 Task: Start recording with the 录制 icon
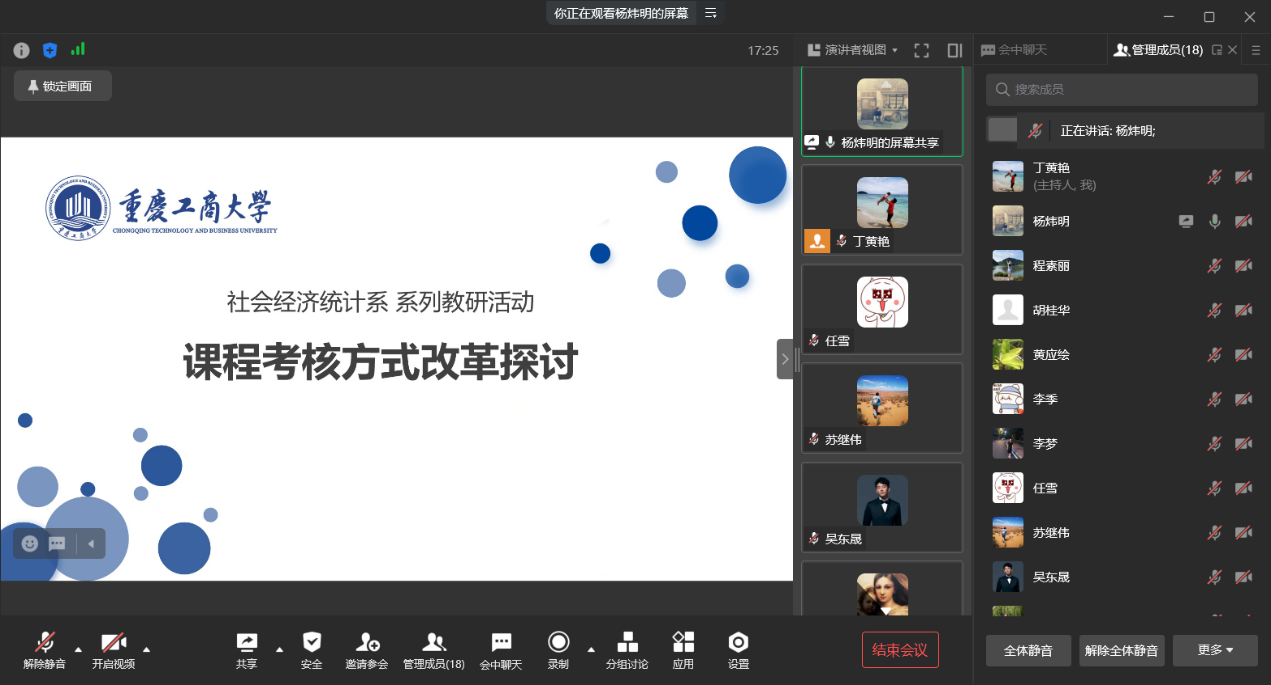[558, 642]
